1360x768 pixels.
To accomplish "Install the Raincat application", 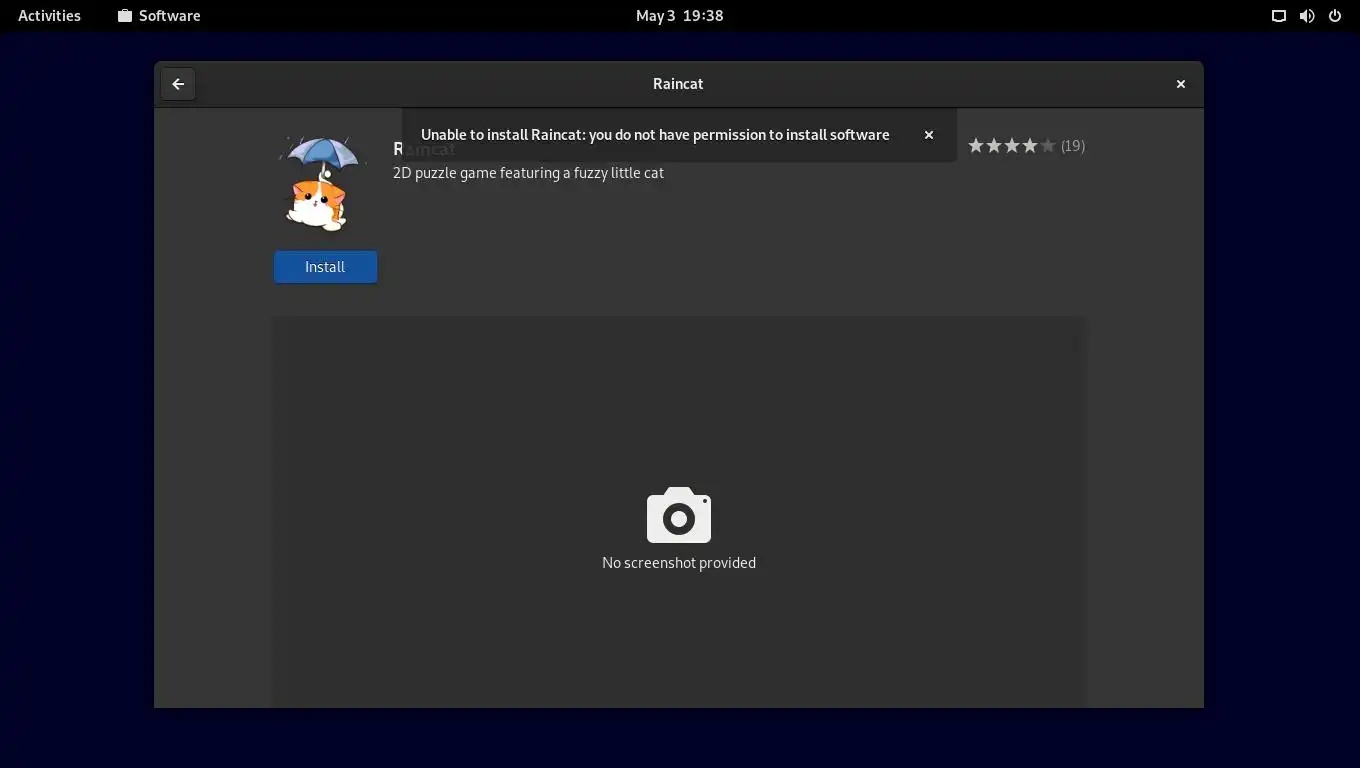I will point(325,267).
